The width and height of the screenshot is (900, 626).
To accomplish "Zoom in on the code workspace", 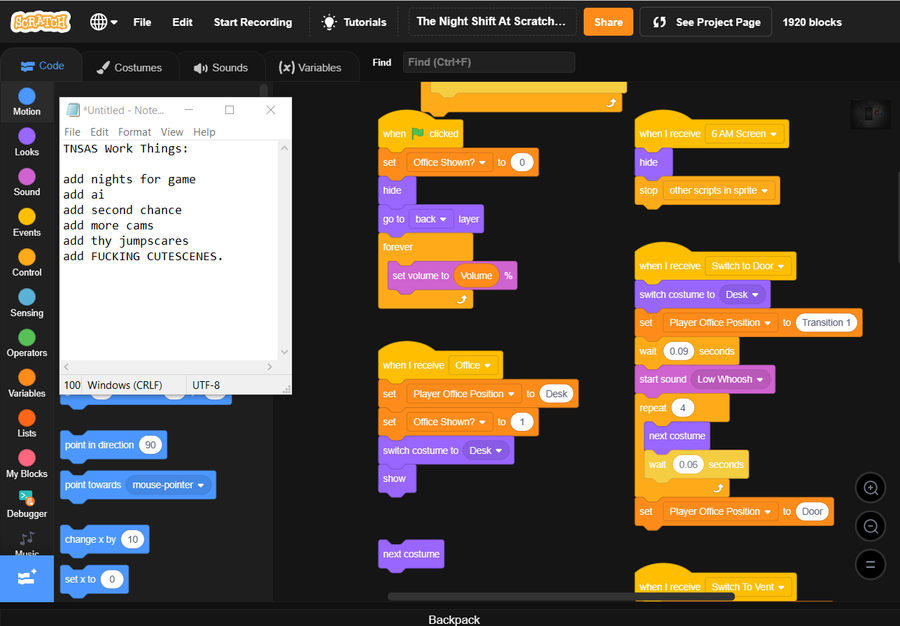I will click(870, 488).
